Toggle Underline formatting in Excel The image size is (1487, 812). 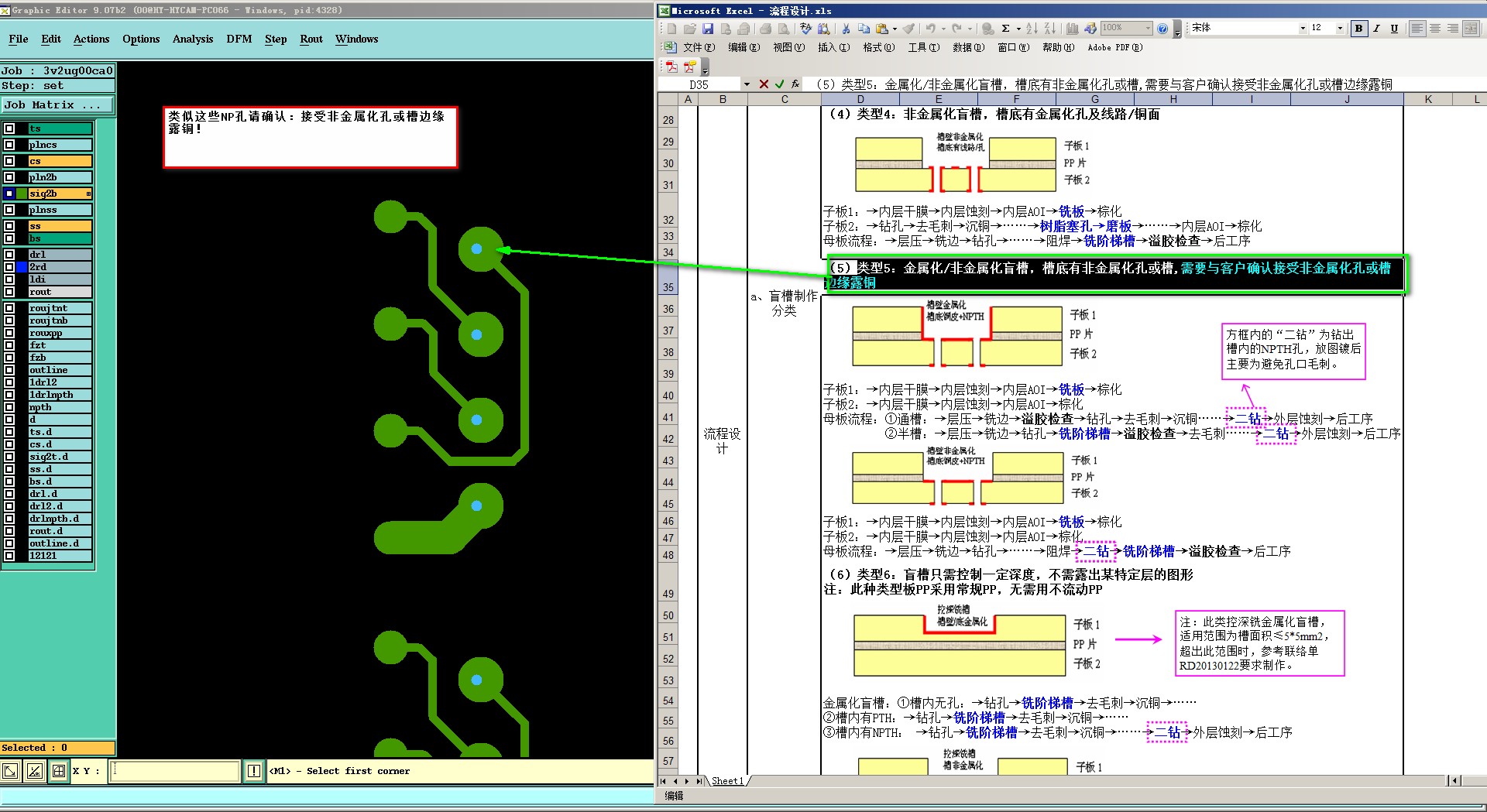pos(1394,29)
